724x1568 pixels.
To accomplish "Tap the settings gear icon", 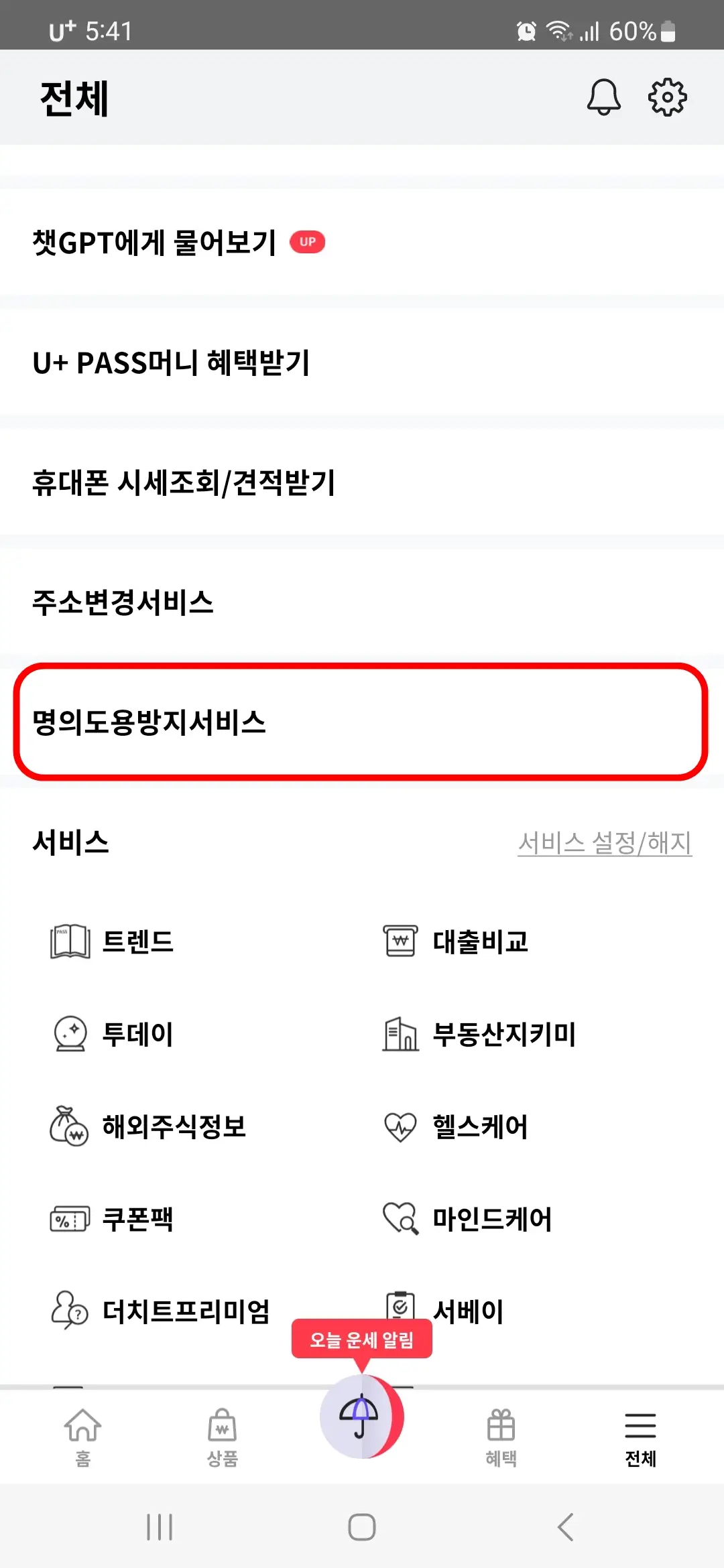I will click(x=668, y=96).
